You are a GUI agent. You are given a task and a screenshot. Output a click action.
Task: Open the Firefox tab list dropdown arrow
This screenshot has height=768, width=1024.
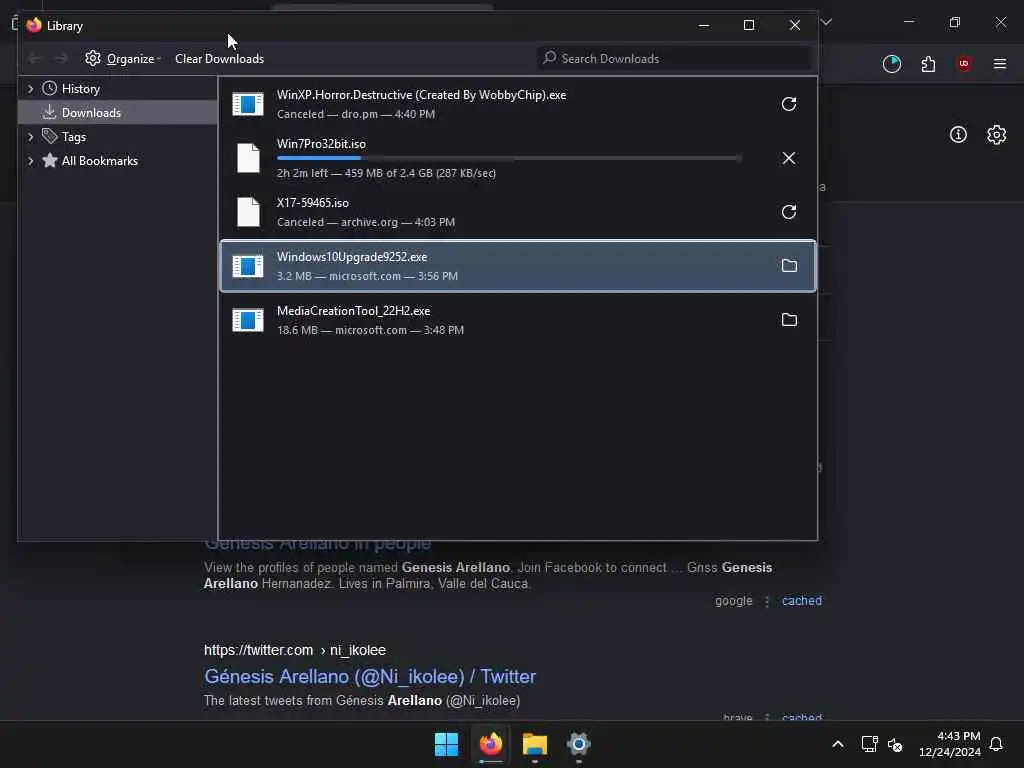[826, 22]
